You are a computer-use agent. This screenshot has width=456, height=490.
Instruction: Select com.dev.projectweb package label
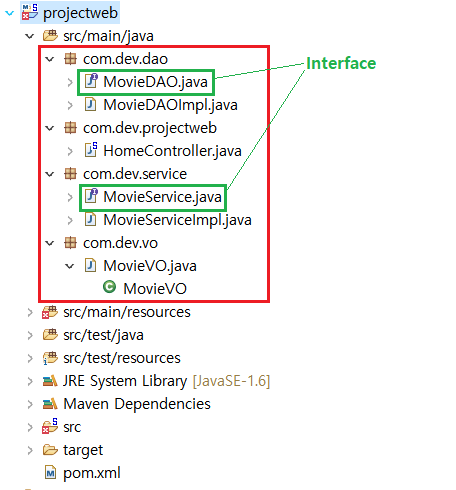[150, 128]
